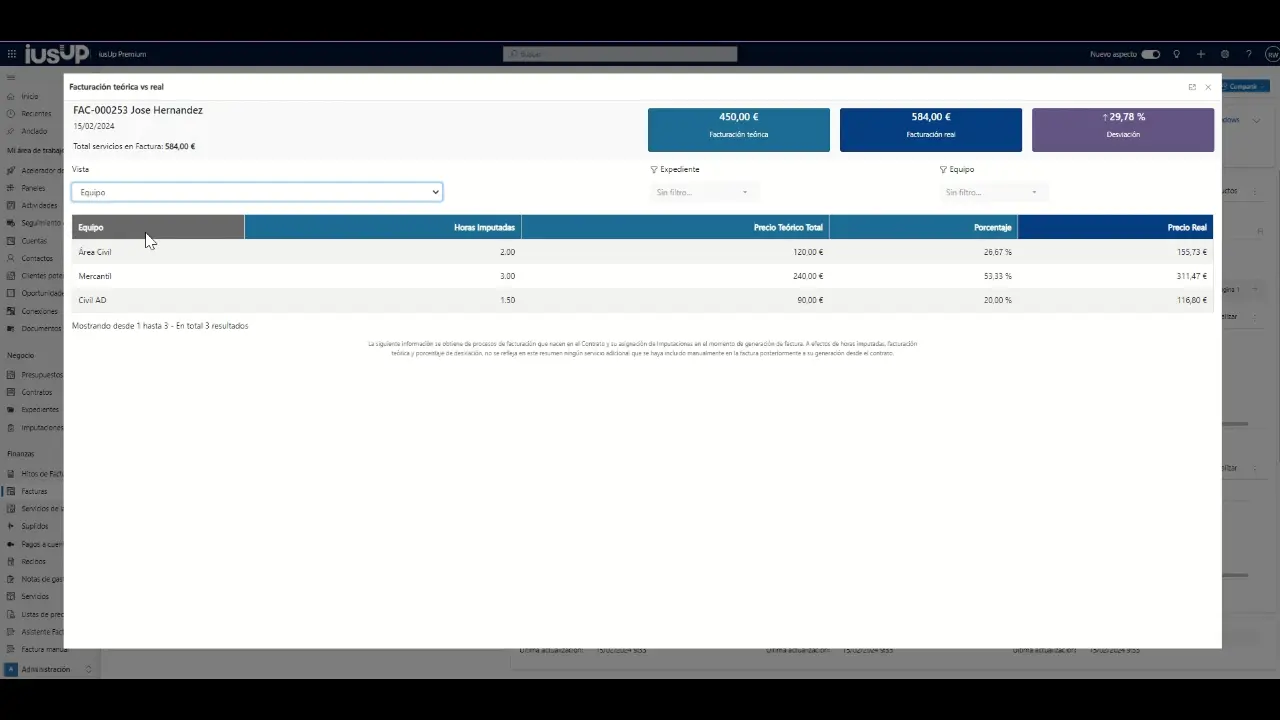
Task: Open the help question mark icon
Action: pos(1249,54)
